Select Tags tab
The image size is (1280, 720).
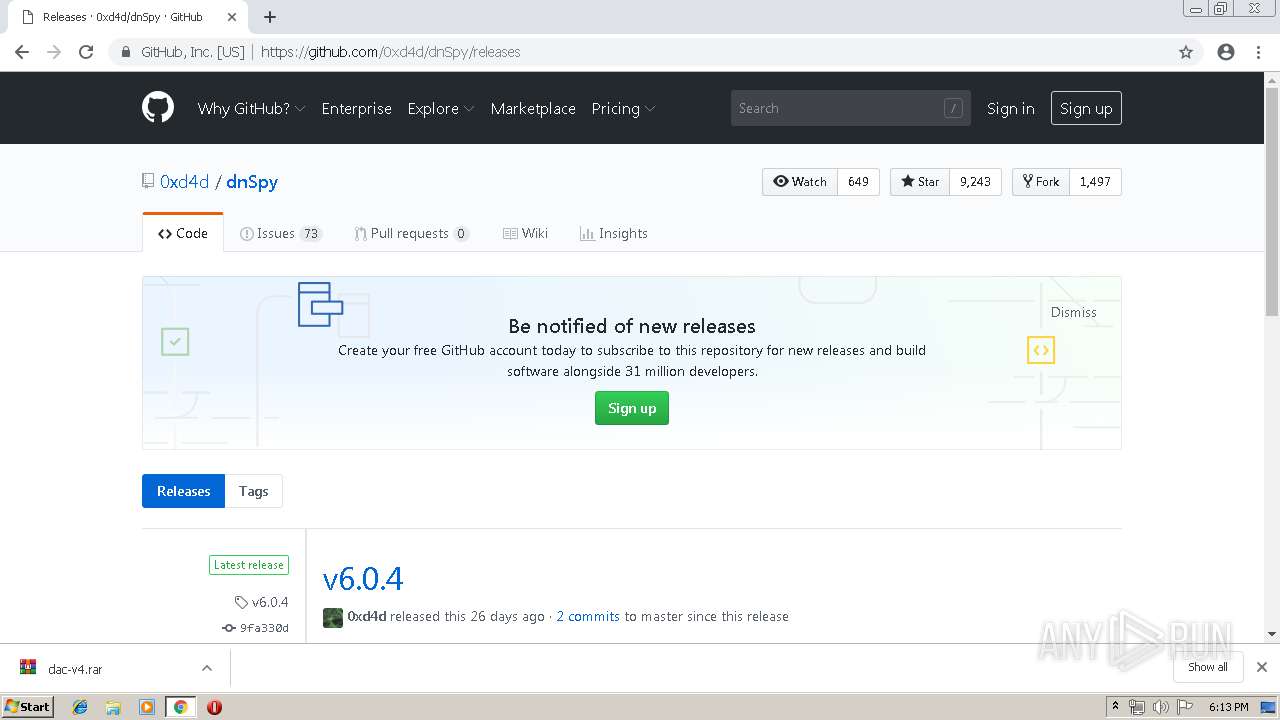tap(253, 491)
